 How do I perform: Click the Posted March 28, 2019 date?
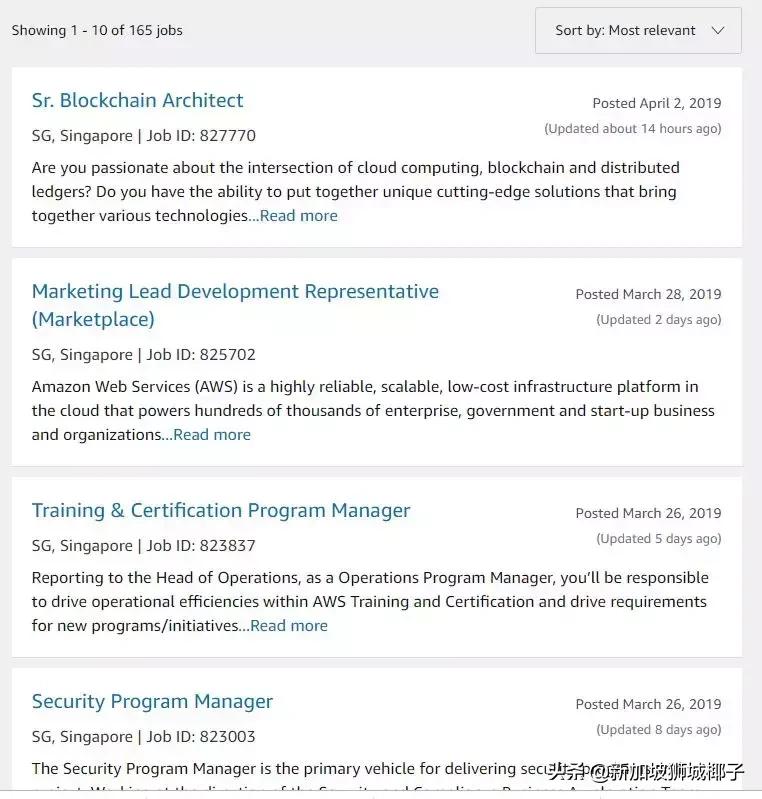click(648, 294)
